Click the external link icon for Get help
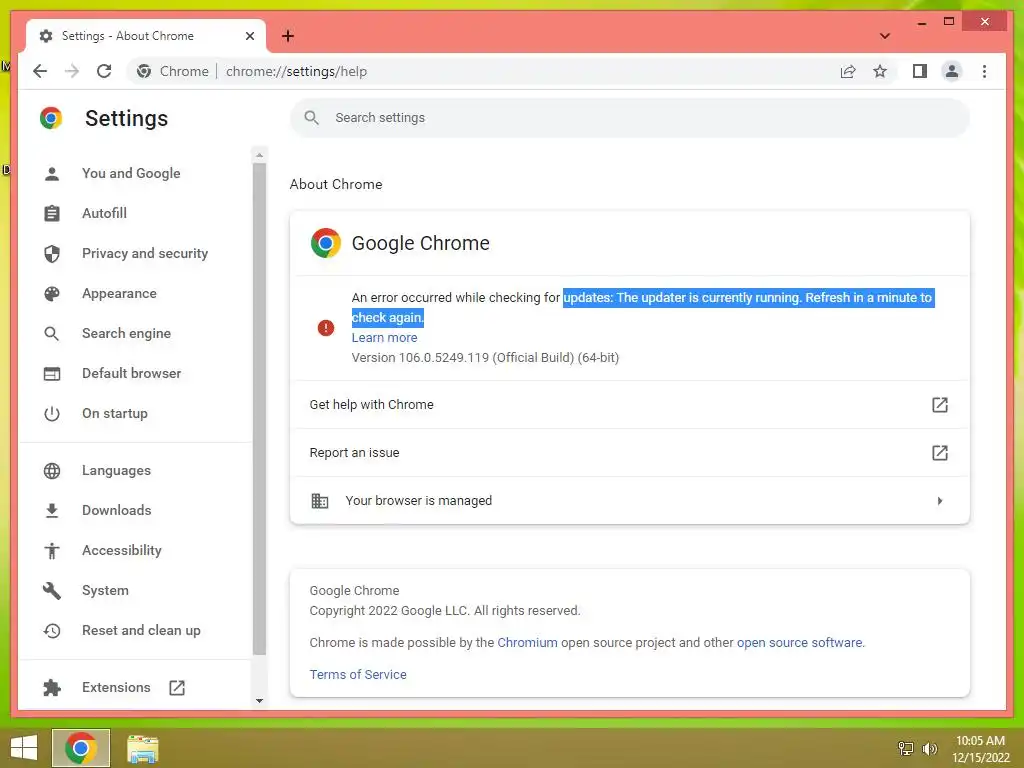The image size is (1024, 768). [939, 405]
